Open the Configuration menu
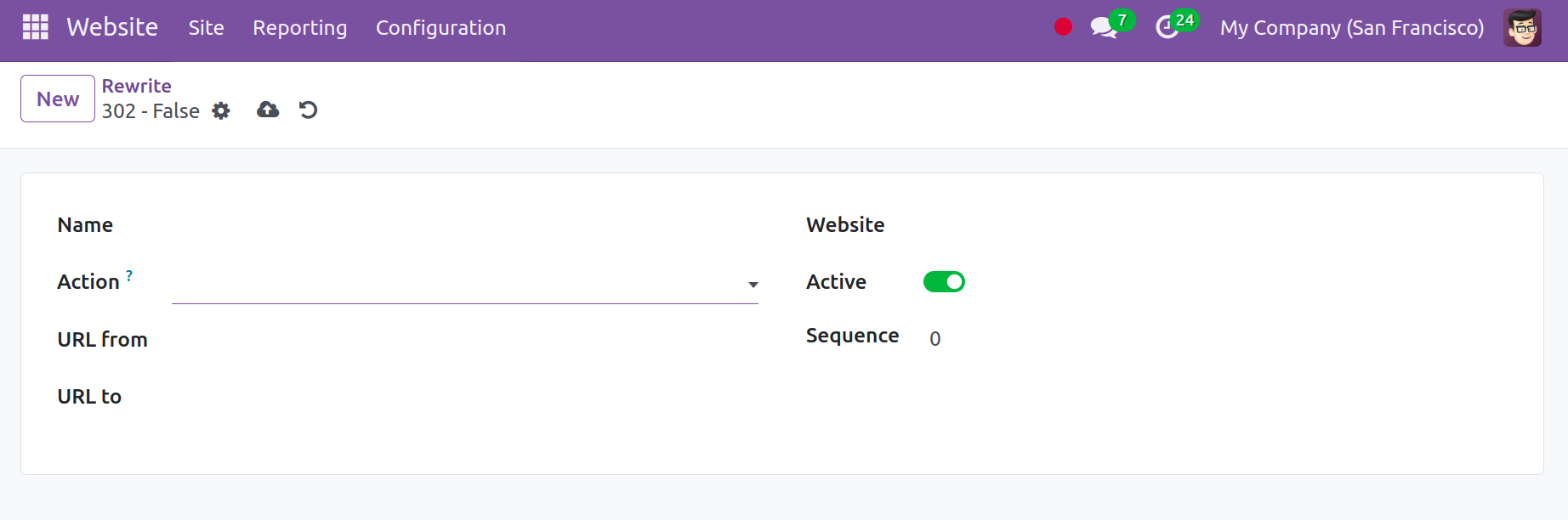Image resolution: width=1568 pixels, height=520 pixels. [440, 27]
